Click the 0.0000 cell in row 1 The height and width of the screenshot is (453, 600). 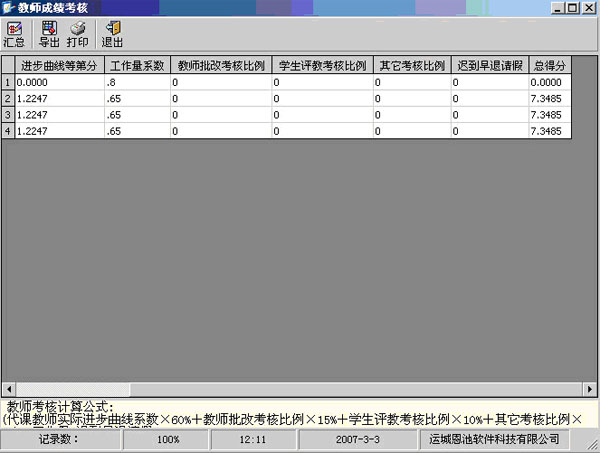pyautogui.click(x=58, y=83)
